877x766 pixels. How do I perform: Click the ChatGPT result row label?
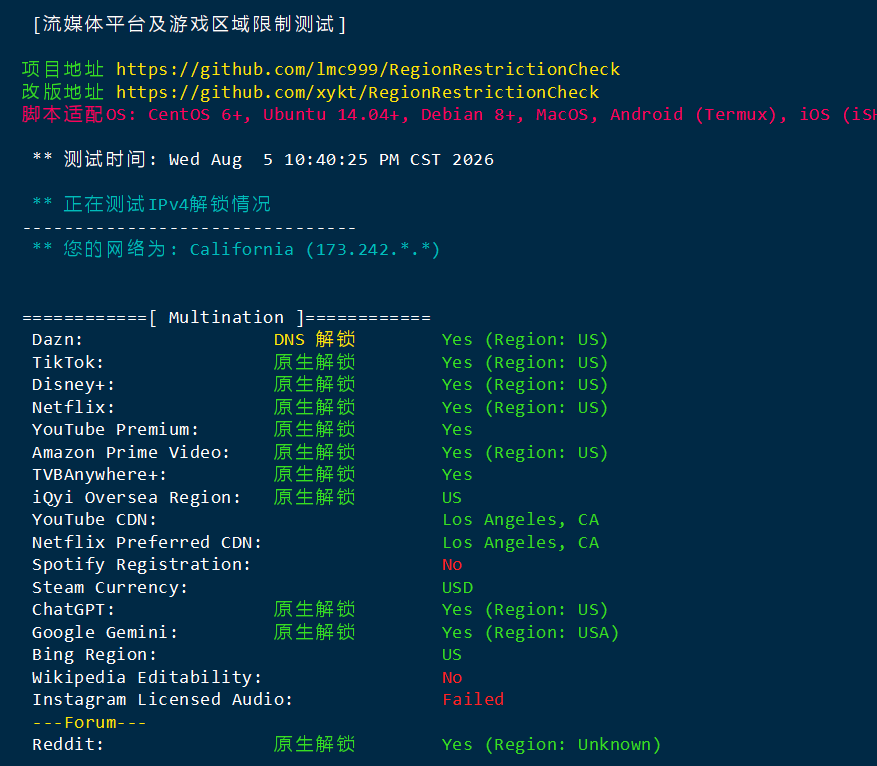(x=73, y=609)
